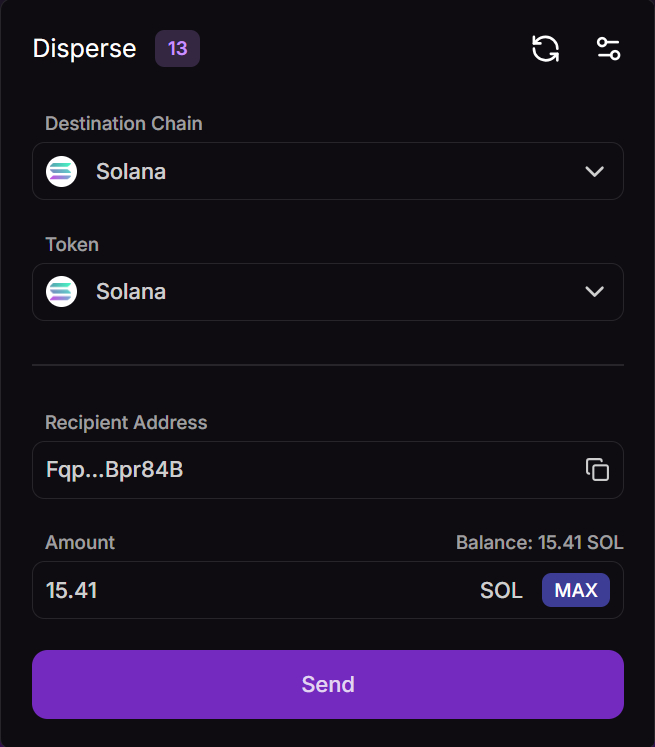
Task: Click the Solana logo in Token field
Action: tap(62, 291)
